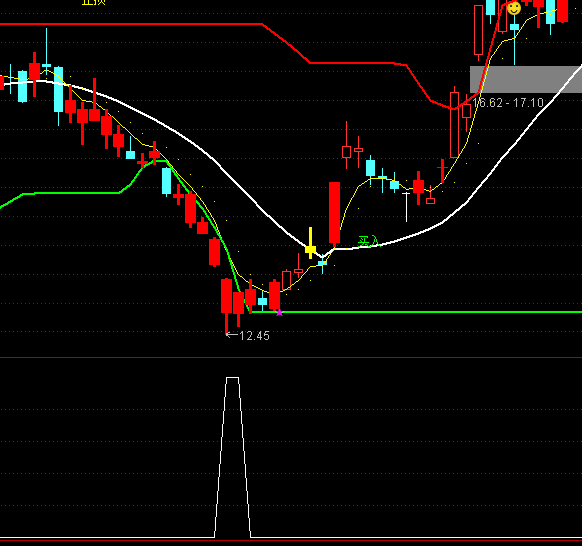
Task: Select the 16.62 - 17.10 price range text
Action: pyautogui.click(x=508, y=103)
